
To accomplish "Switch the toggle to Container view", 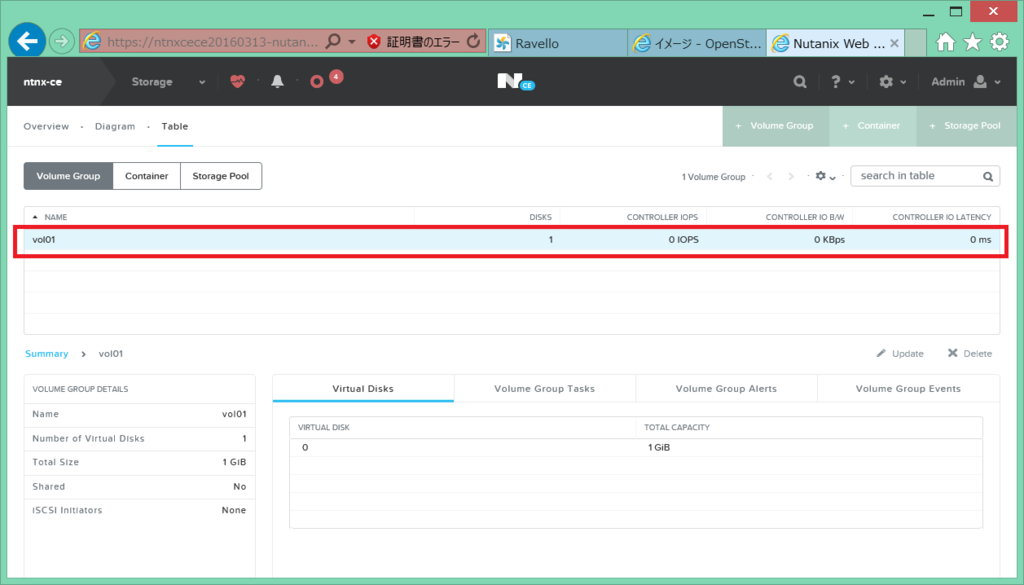I will point(146,175).
